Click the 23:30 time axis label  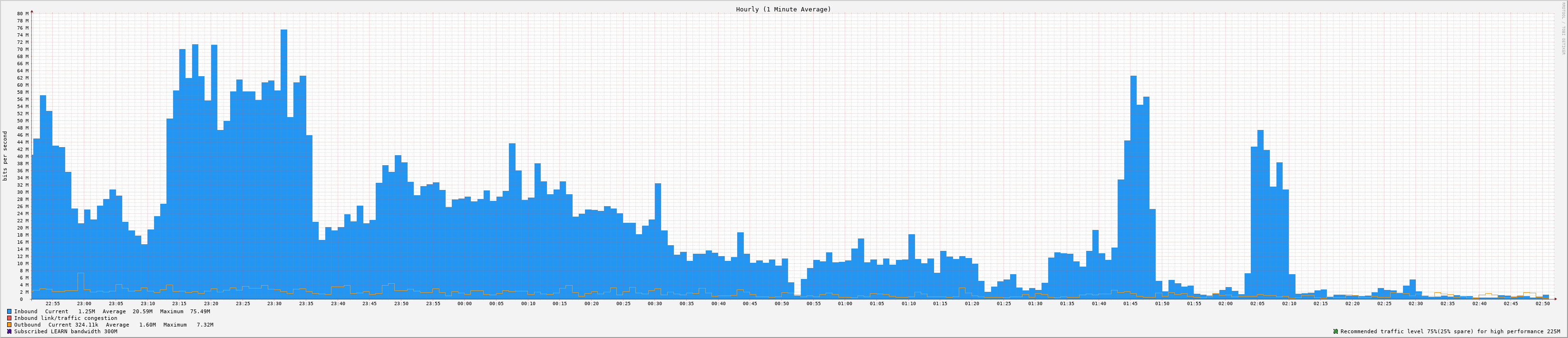(x=274, y=303)
